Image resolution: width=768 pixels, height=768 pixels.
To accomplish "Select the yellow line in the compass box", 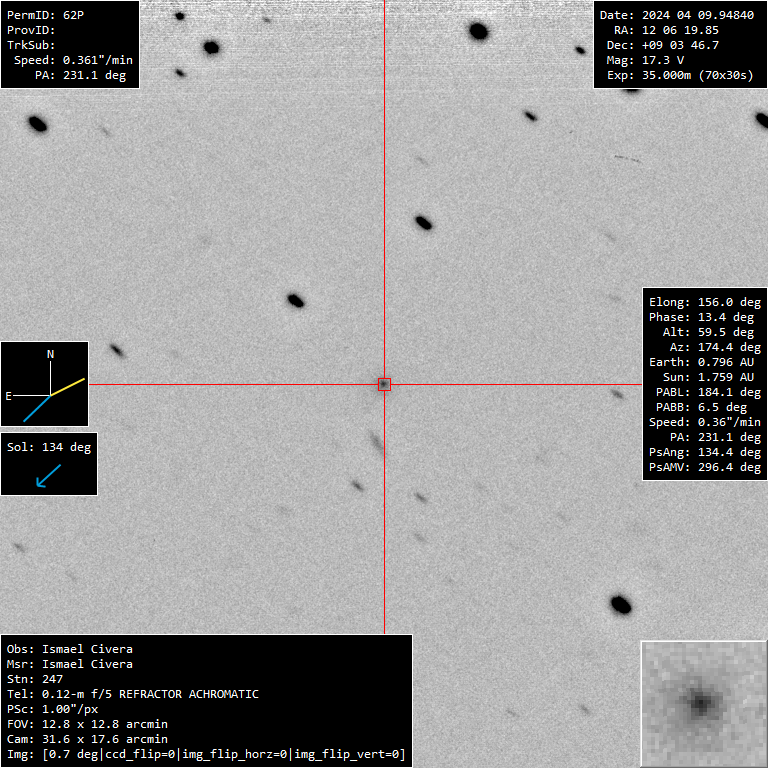I will pyautogui.click(x=68, y=387).
